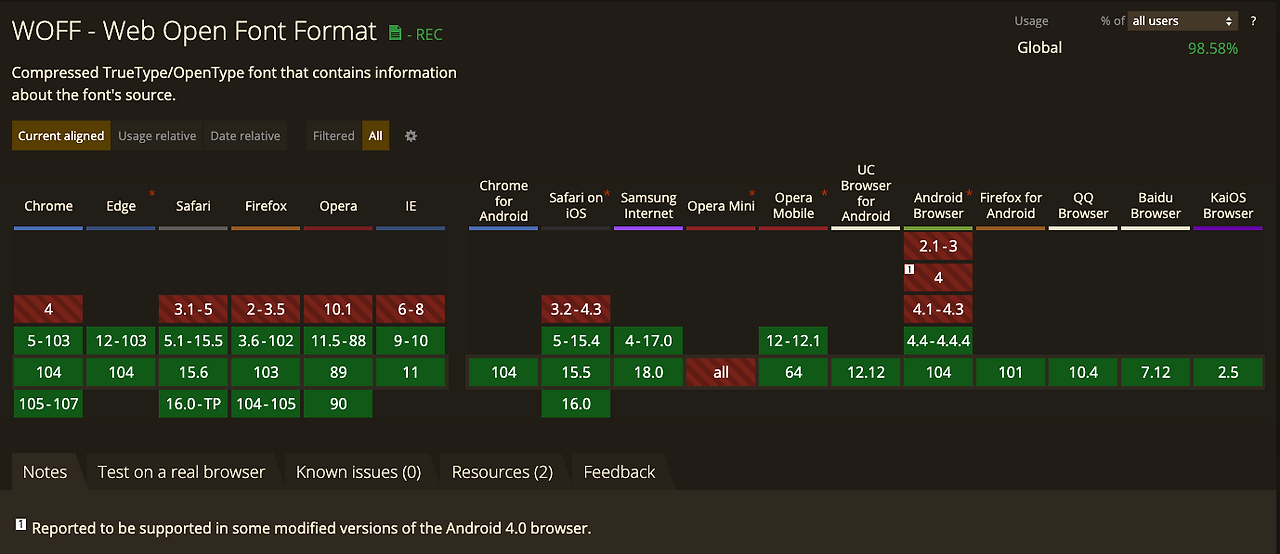
Task: Select the Safari 3.1-5 cell
Action: click(x=193, y=309)
